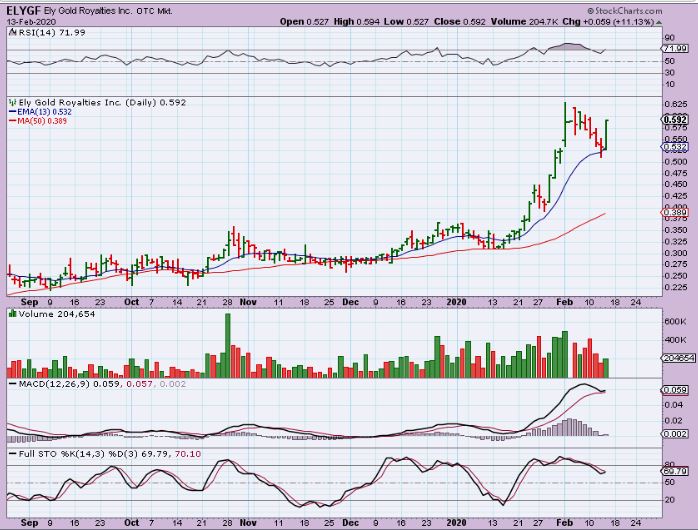This screenshot has height=530, width=698.
Task: Click the Chg +0.059 (+11.13%) readout
Action: [637, 21]
